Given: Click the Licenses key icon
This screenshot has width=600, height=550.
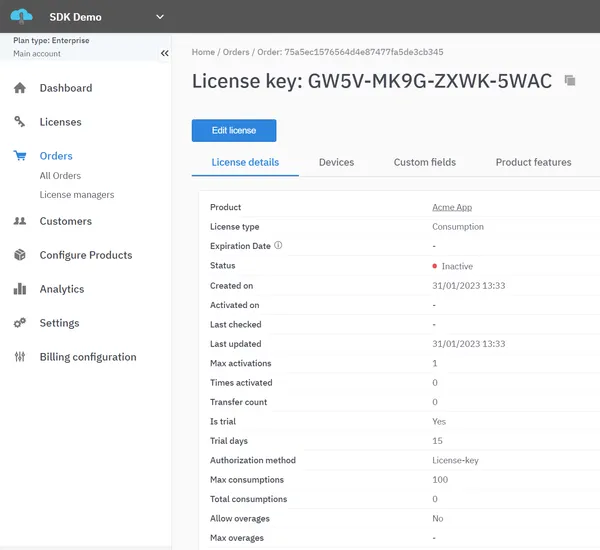Looking at the screenshot, I should click(20, 122).
